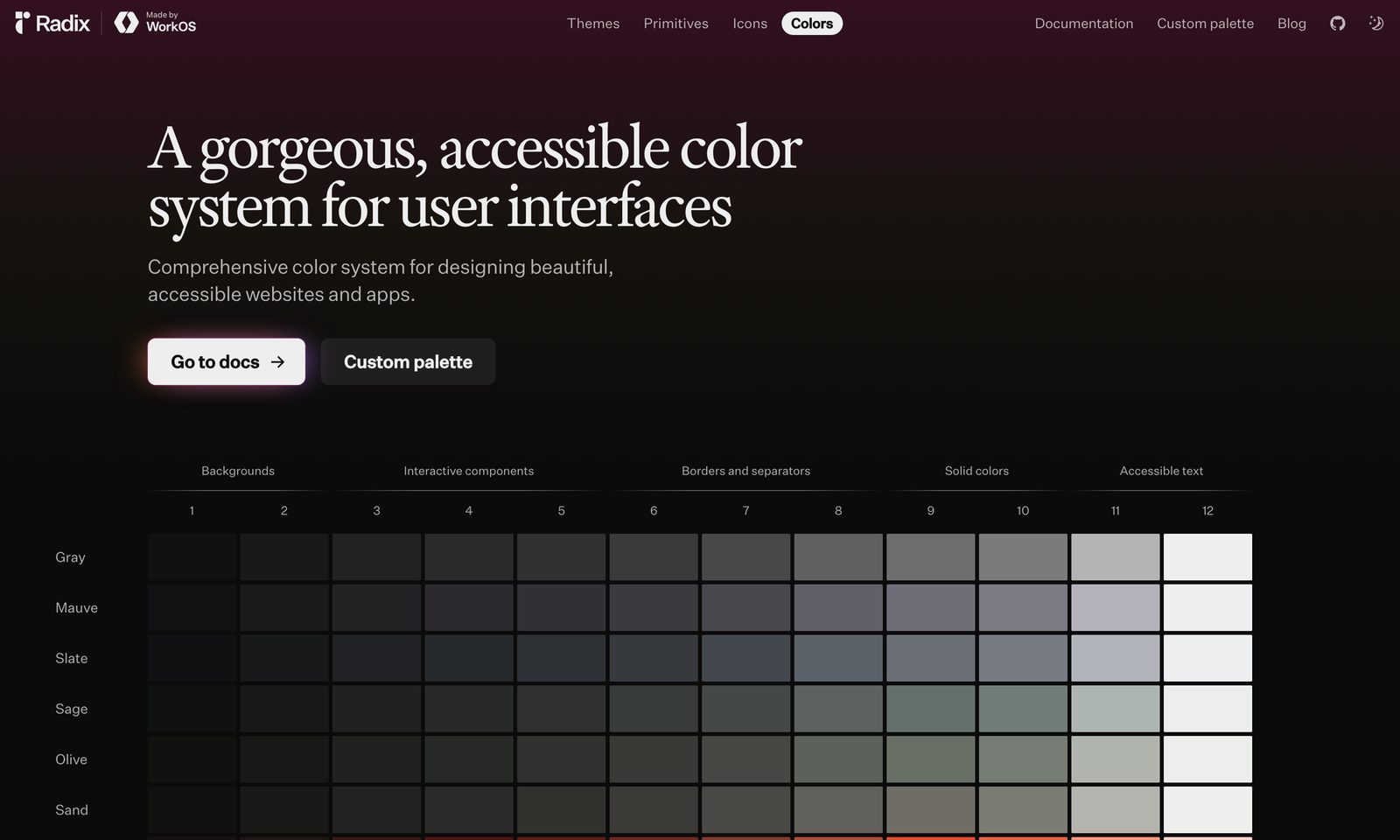
Task: Click the Go to docs button
Action: point(227,361)
